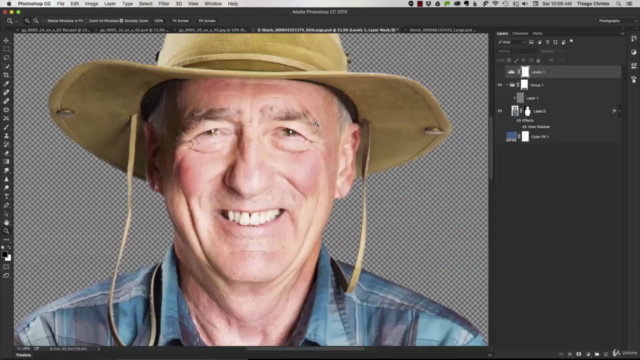
Task: Open layer filter Kind dropdown
Action: click(x=511, y=42)
